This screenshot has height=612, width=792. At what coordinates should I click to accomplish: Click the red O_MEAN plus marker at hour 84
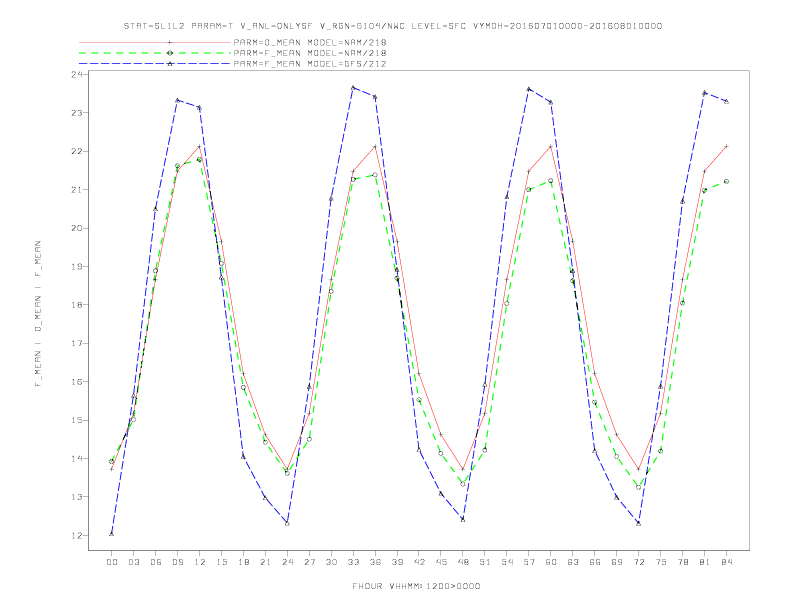point(726,146)
